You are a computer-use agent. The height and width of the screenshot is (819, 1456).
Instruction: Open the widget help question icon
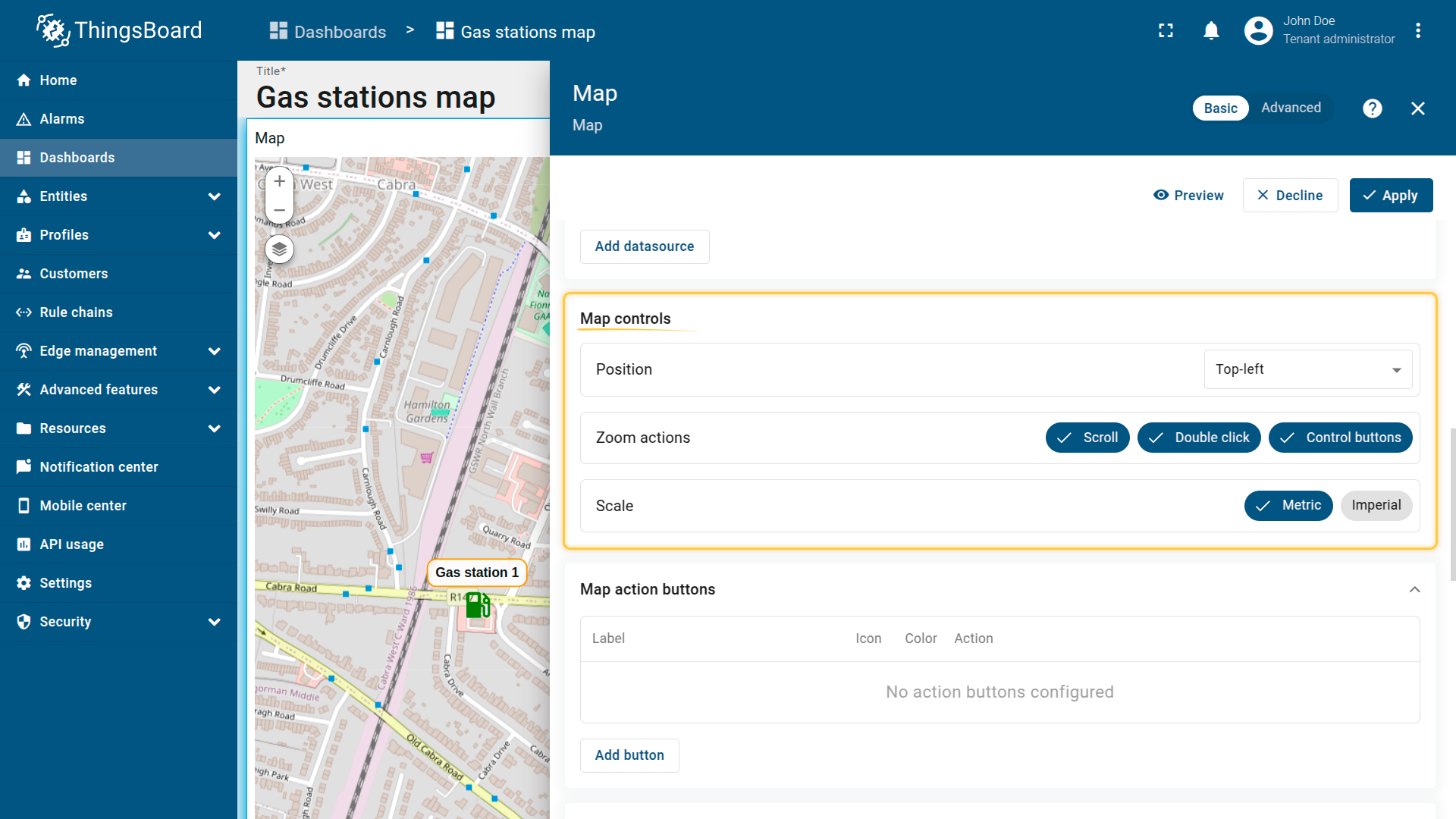pos(1372,108)
